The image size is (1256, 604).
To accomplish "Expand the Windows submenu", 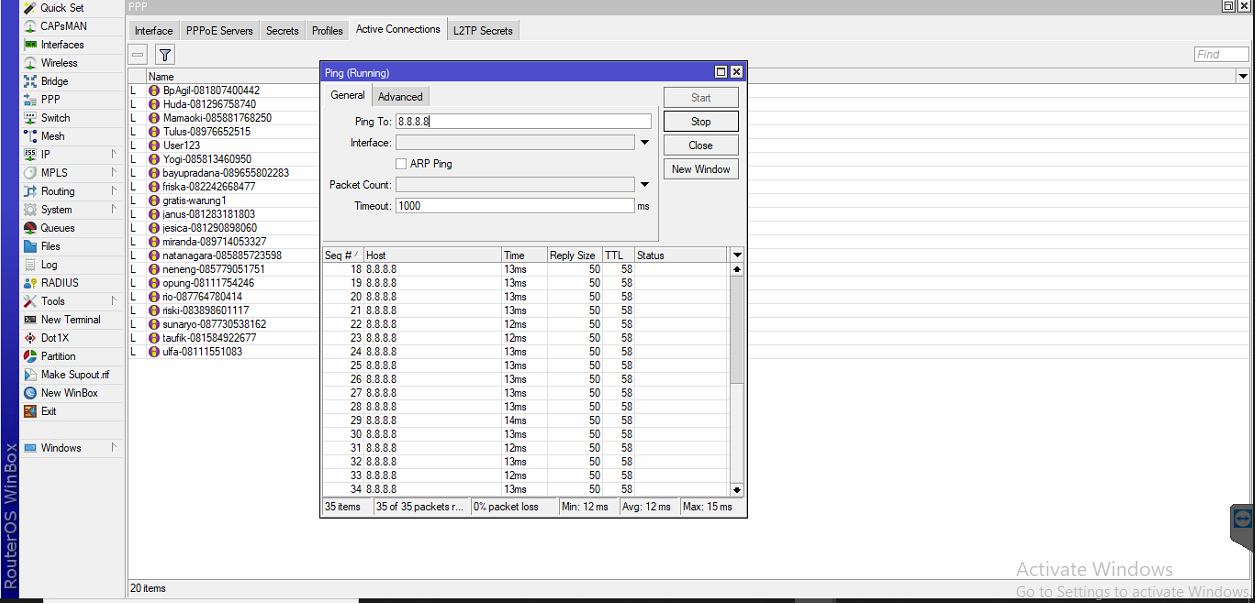I will click(114, 448).
